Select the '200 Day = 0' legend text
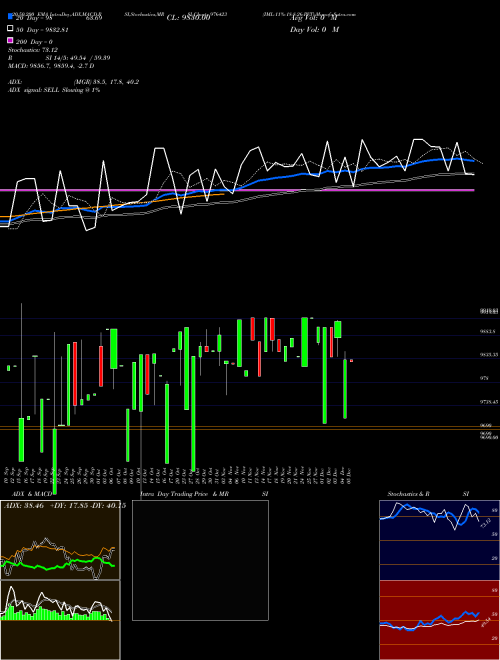 (35, 42)
